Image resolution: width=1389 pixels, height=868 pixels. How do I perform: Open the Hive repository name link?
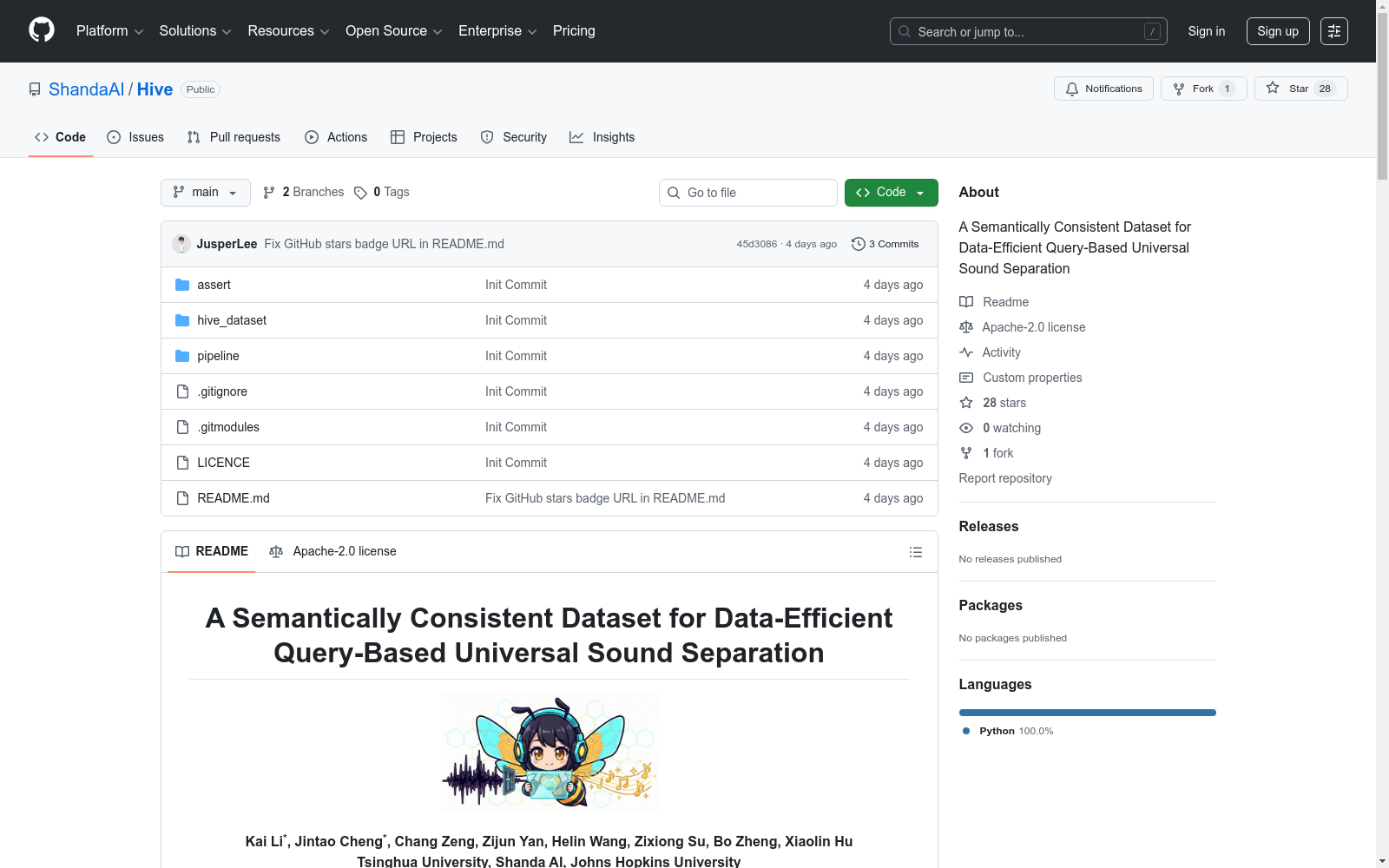[x=155, y=89]
